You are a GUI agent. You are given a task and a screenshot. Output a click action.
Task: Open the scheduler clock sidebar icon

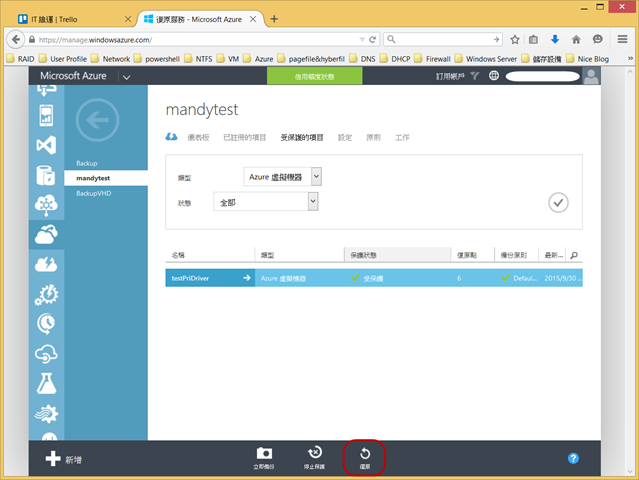46,324
